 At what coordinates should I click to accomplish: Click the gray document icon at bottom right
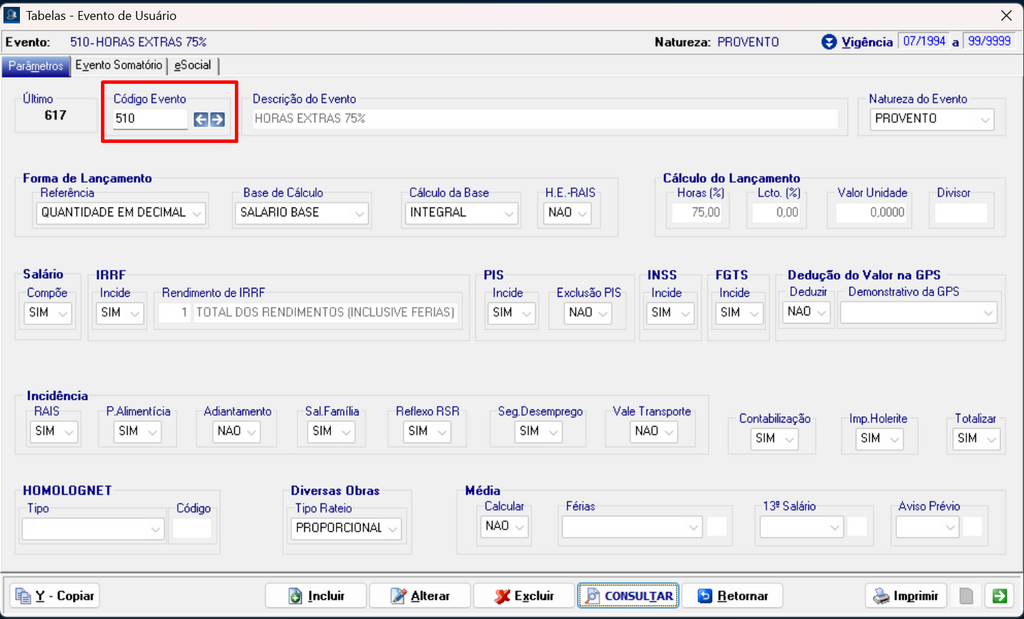point(967,595)
